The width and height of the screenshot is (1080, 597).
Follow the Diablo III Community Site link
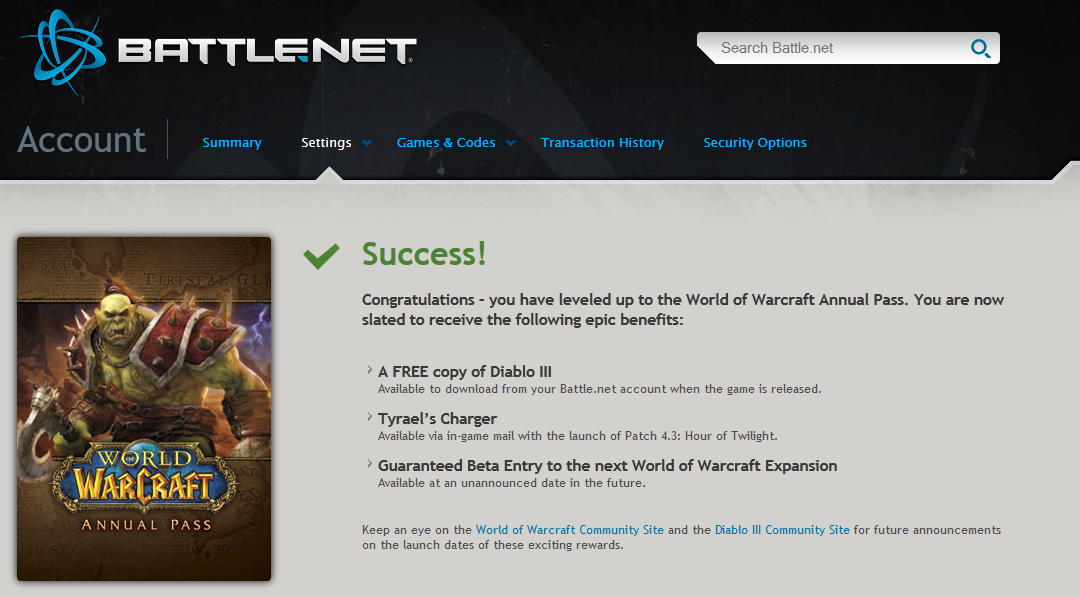pos(782,530)
